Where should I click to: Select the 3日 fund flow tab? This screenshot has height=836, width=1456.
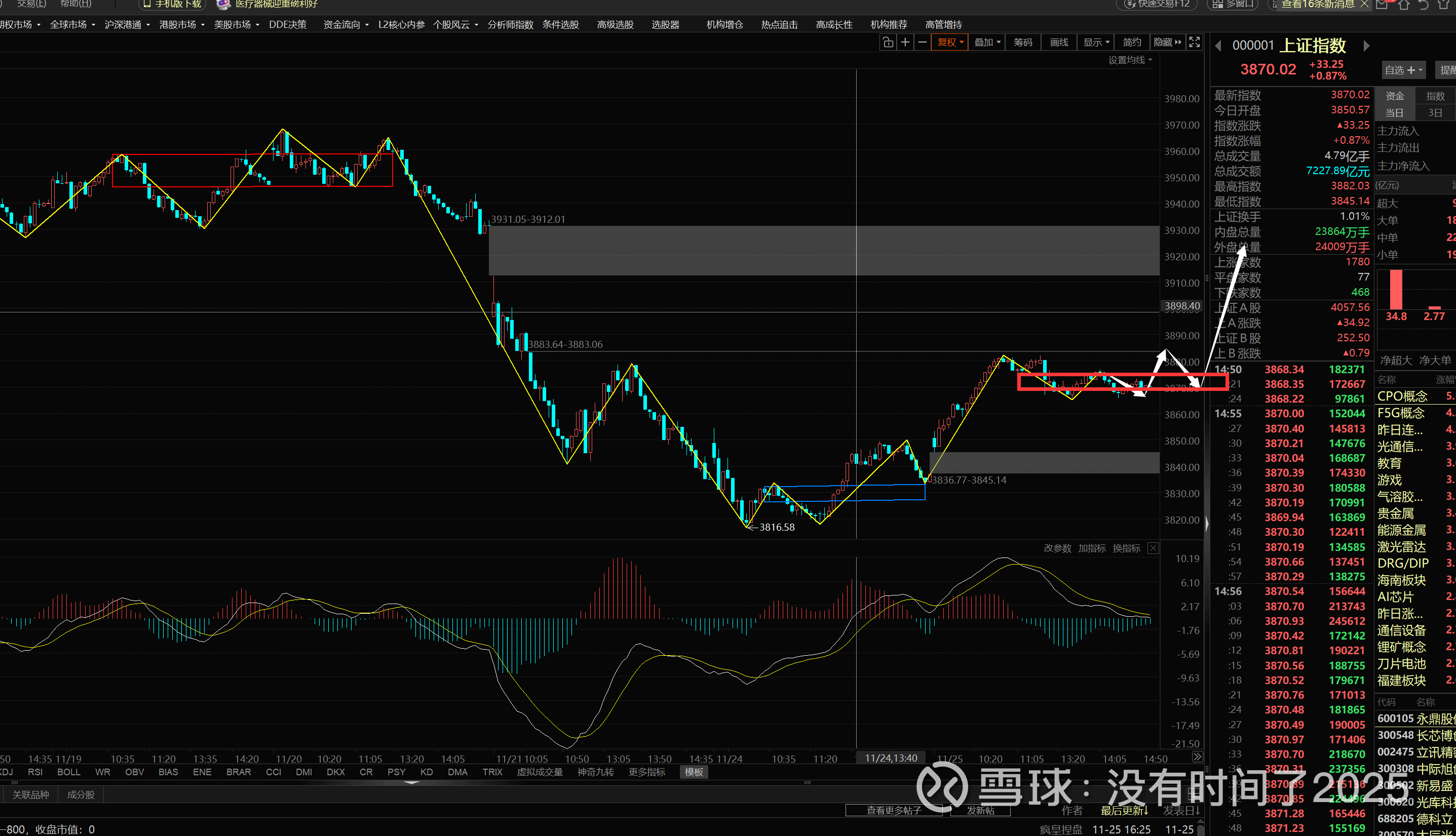[x=1435, y=112]
